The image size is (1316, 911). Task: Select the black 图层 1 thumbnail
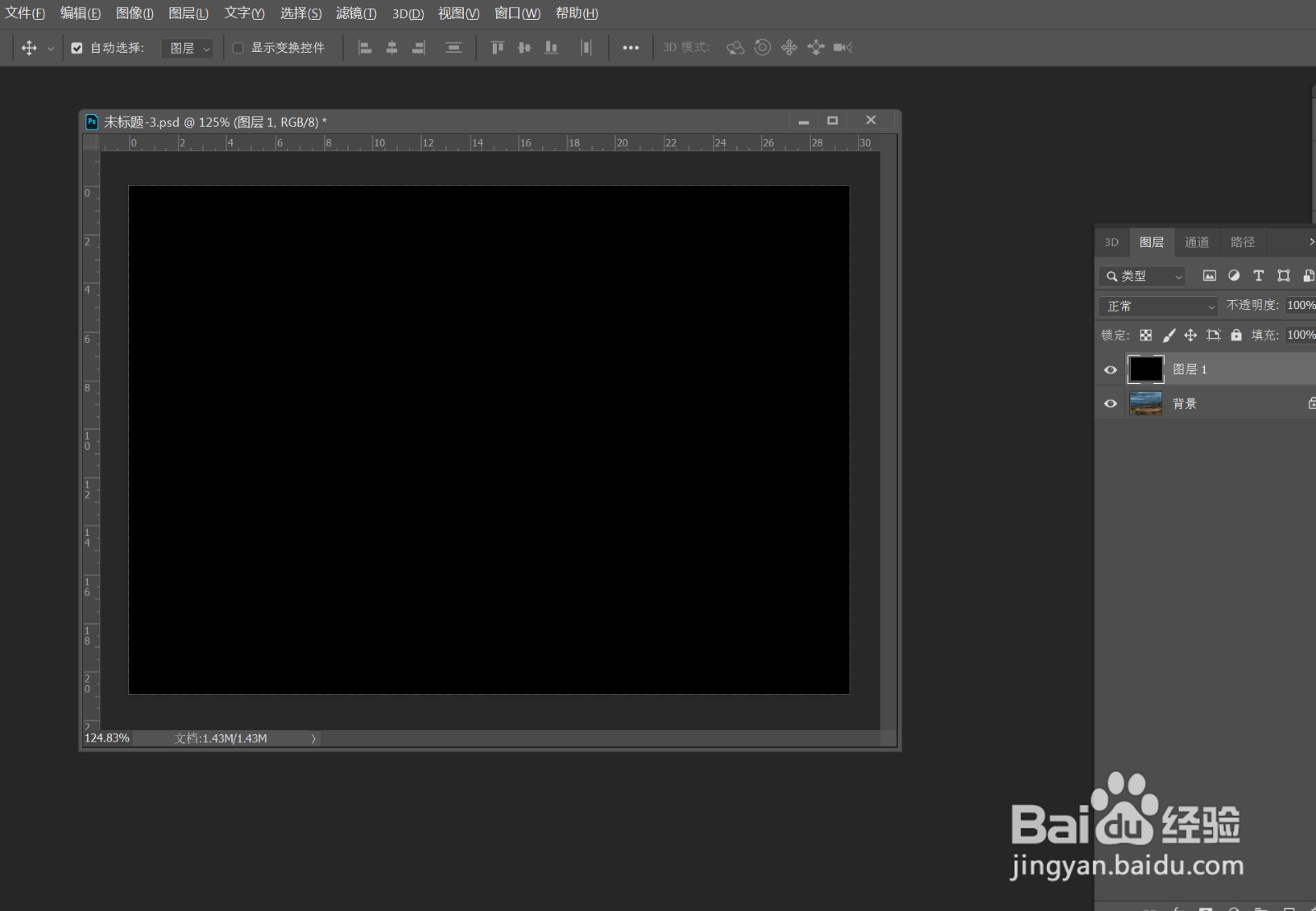click(x=1146, y=369)
